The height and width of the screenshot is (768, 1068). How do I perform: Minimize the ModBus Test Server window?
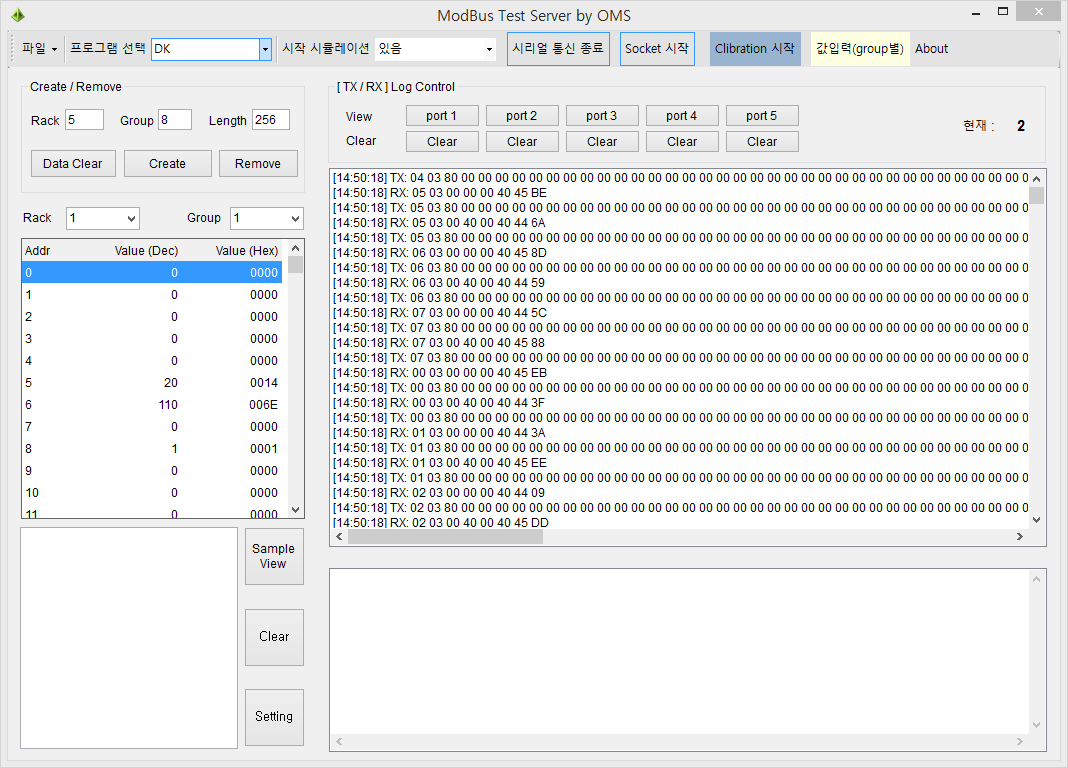pos(976,12)
